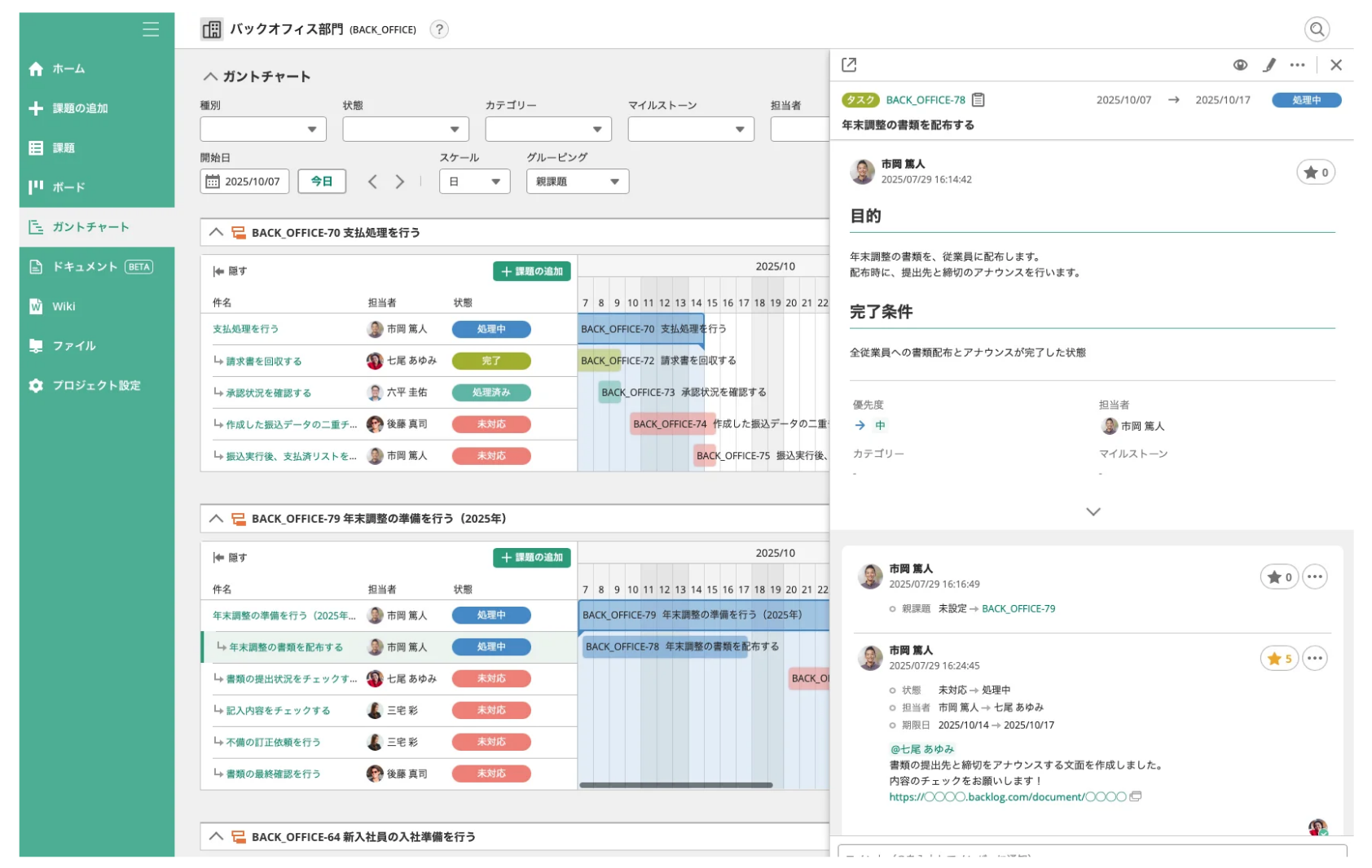Screen dimensions: 1372x868
Task: Click 隠す in the BACK_OFFICE-70 table
Action: pos(231,272)
